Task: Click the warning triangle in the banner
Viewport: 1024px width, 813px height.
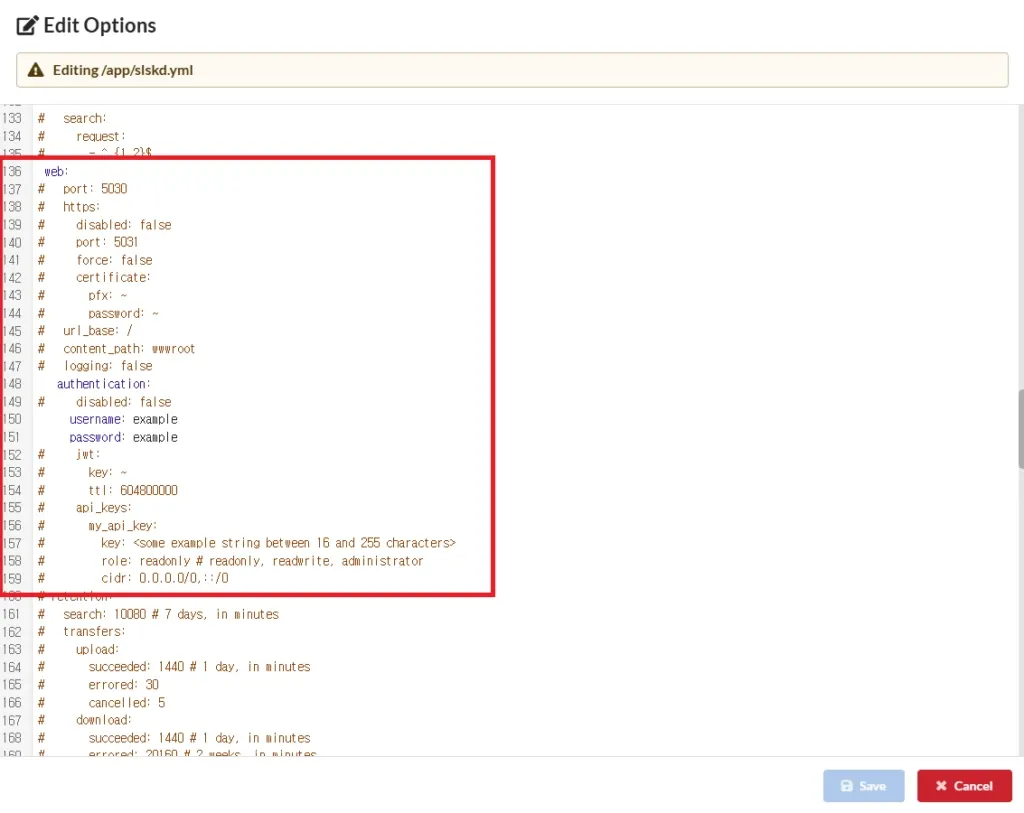Action: [x=38, y=70]
